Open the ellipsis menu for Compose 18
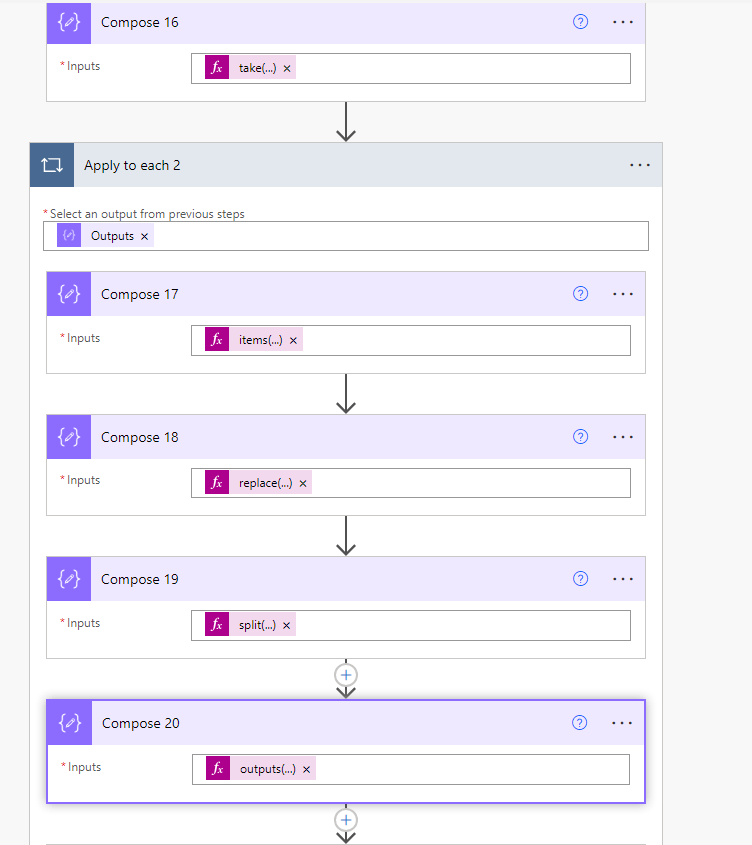The image size is (752, 845). click(623, 436)
